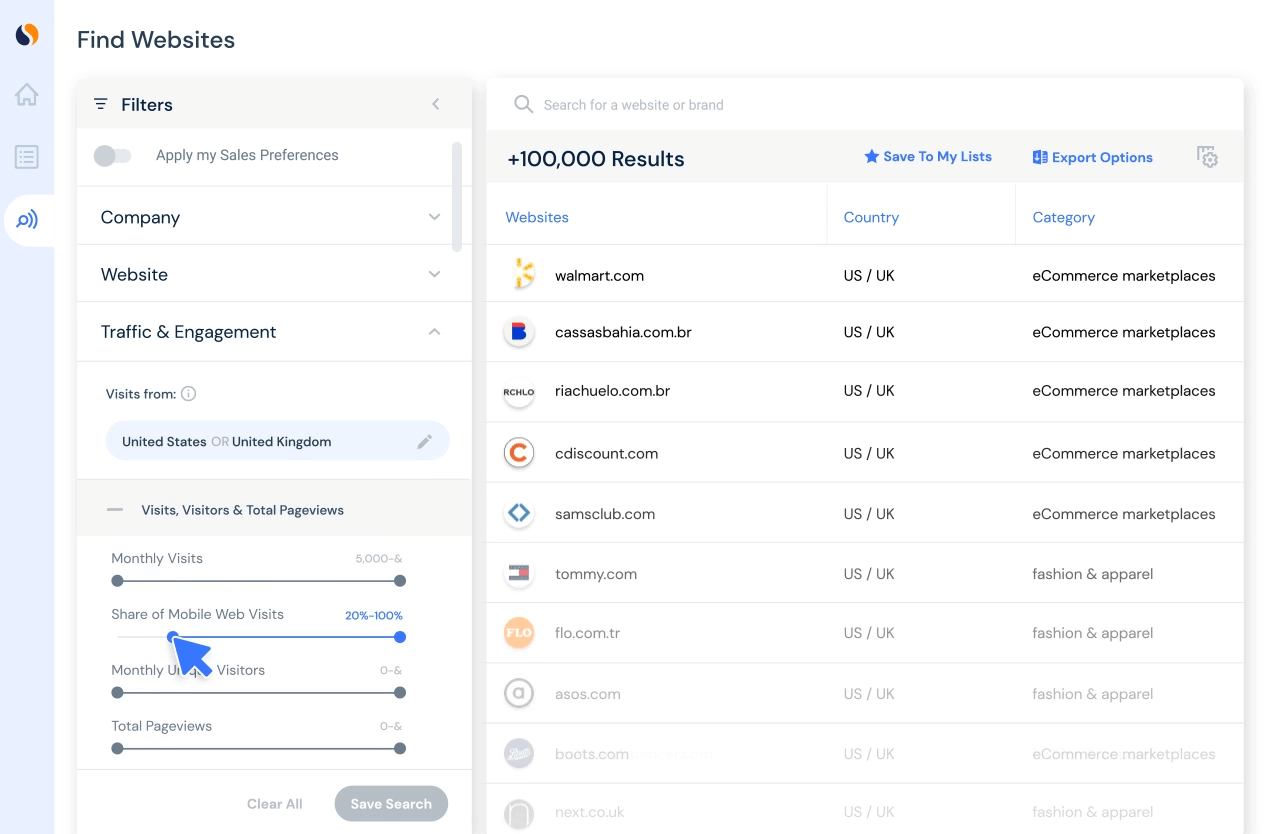The width and height of the screenshot is (1264, 834).
Task: Open the cdiscount.com row link
Action: point(606,453)
